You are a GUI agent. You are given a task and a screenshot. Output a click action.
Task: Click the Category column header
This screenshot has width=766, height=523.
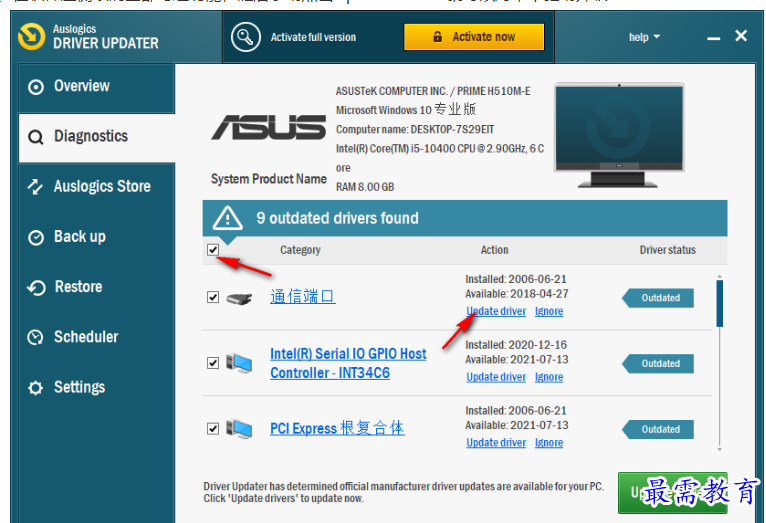tap(300, 251)
